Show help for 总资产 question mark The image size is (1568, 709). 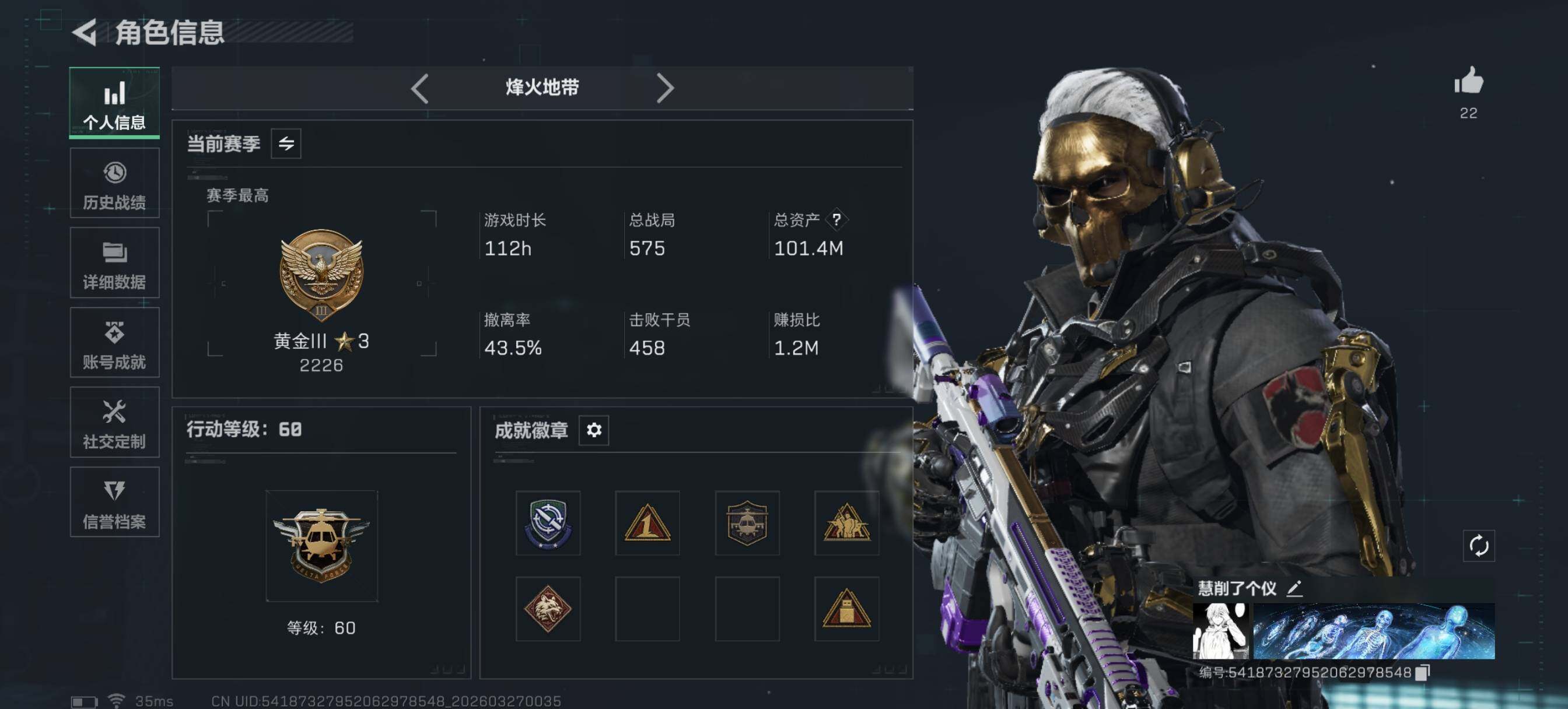[x=836, y=220]
